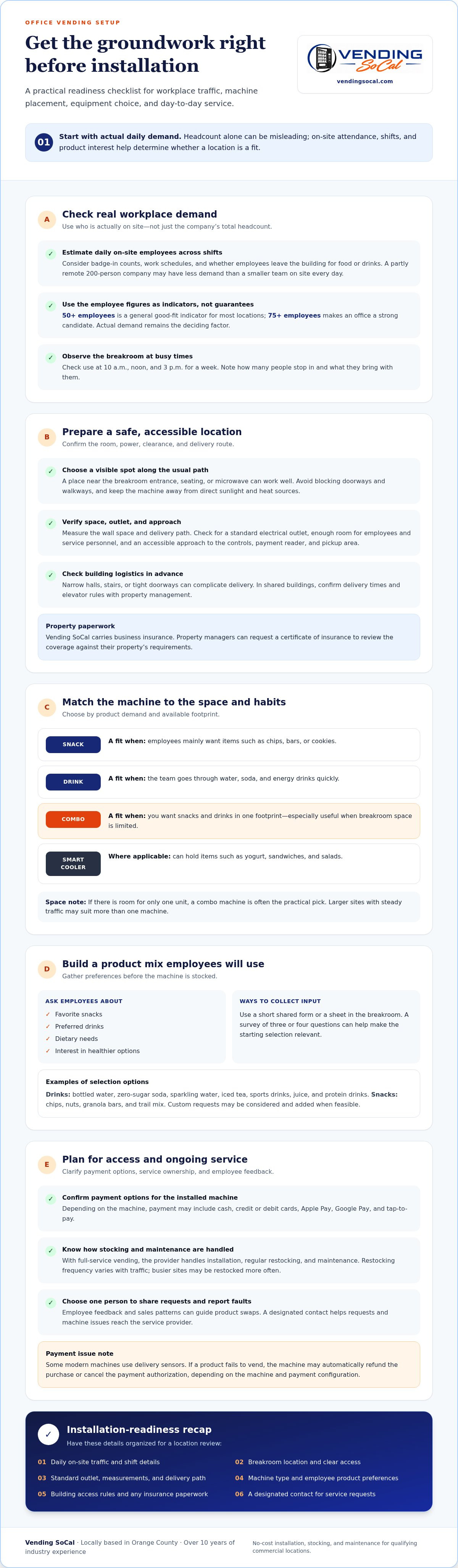Click checkmark beside Confirm payment options
458x1568 pixels.
tap(50, 1199)
